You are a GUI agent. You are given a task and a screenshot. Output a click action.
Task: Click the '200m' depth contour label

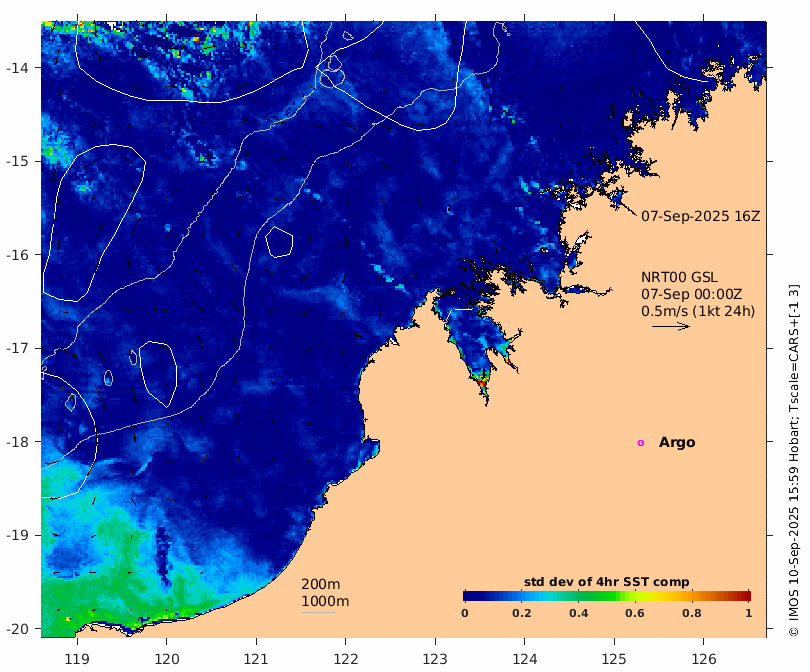[320, 584]
